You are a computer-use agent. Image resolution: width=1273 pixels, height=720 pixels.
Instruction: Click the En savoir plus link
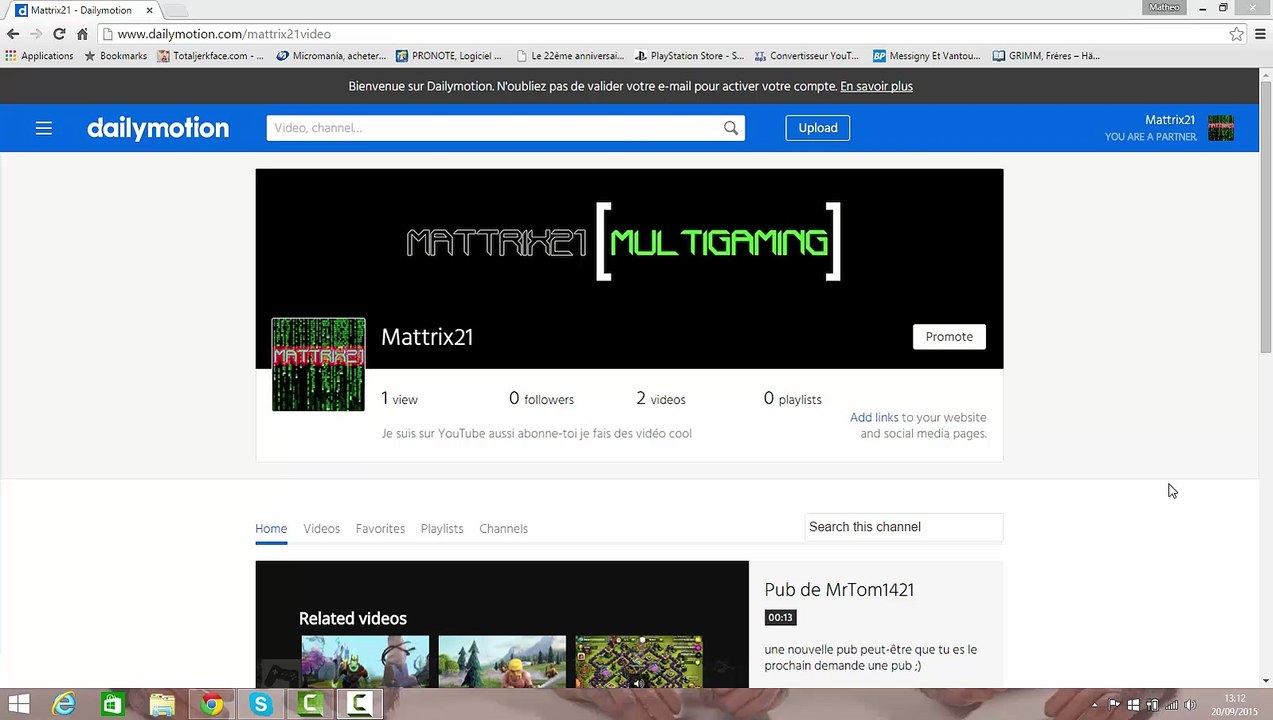click(x=876, y=86)
